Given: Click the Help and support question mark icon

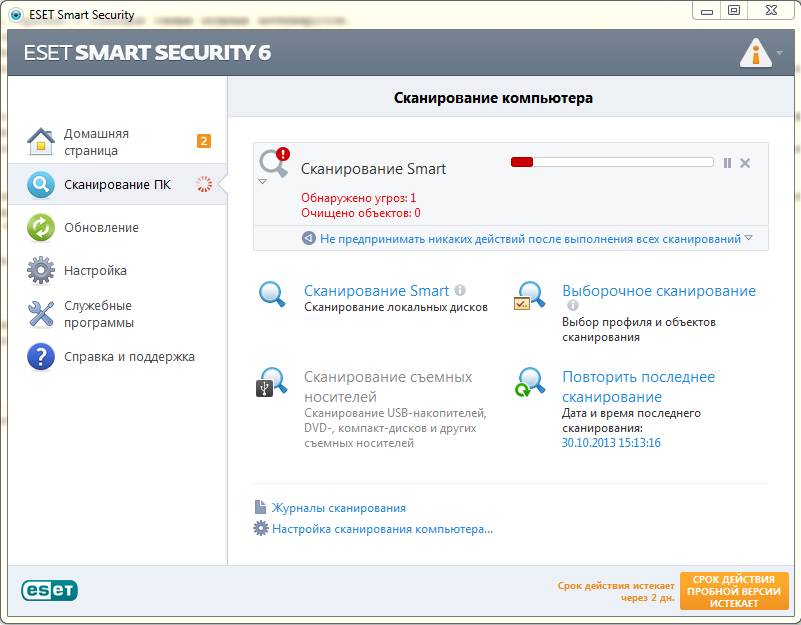Looking at the screenshot, I should pos(41,357).
